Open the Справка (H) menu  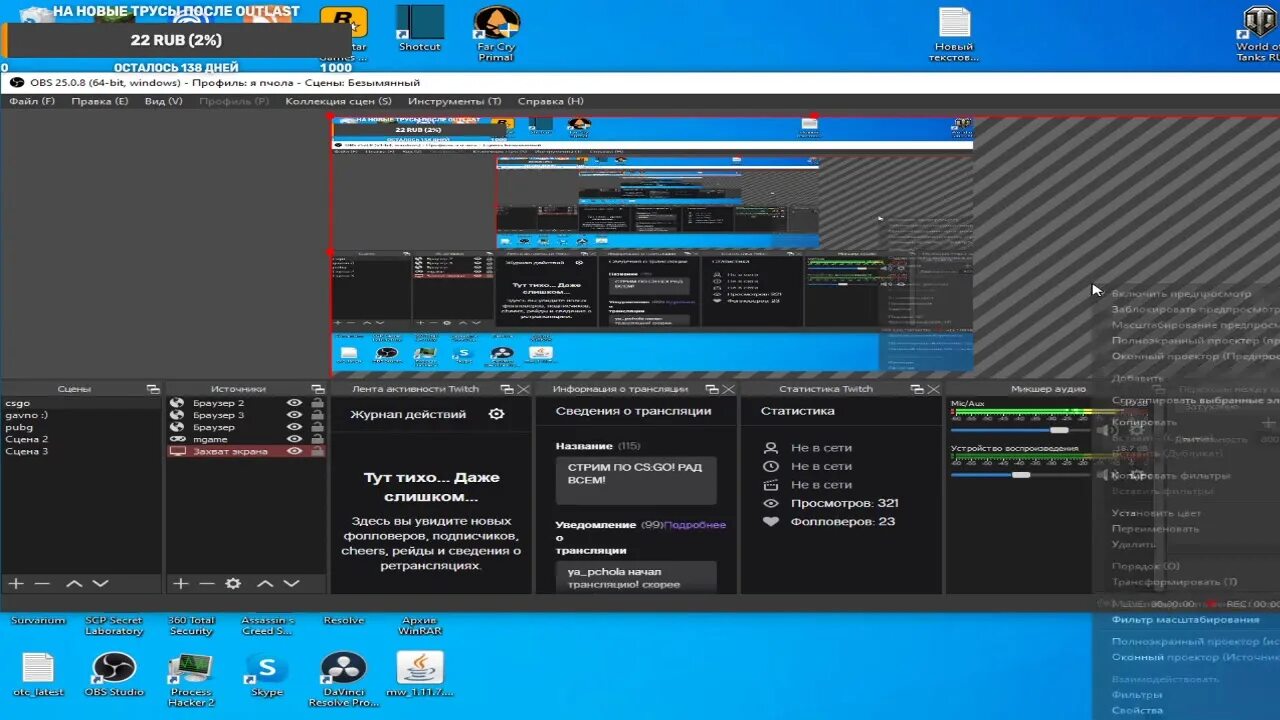550,101
